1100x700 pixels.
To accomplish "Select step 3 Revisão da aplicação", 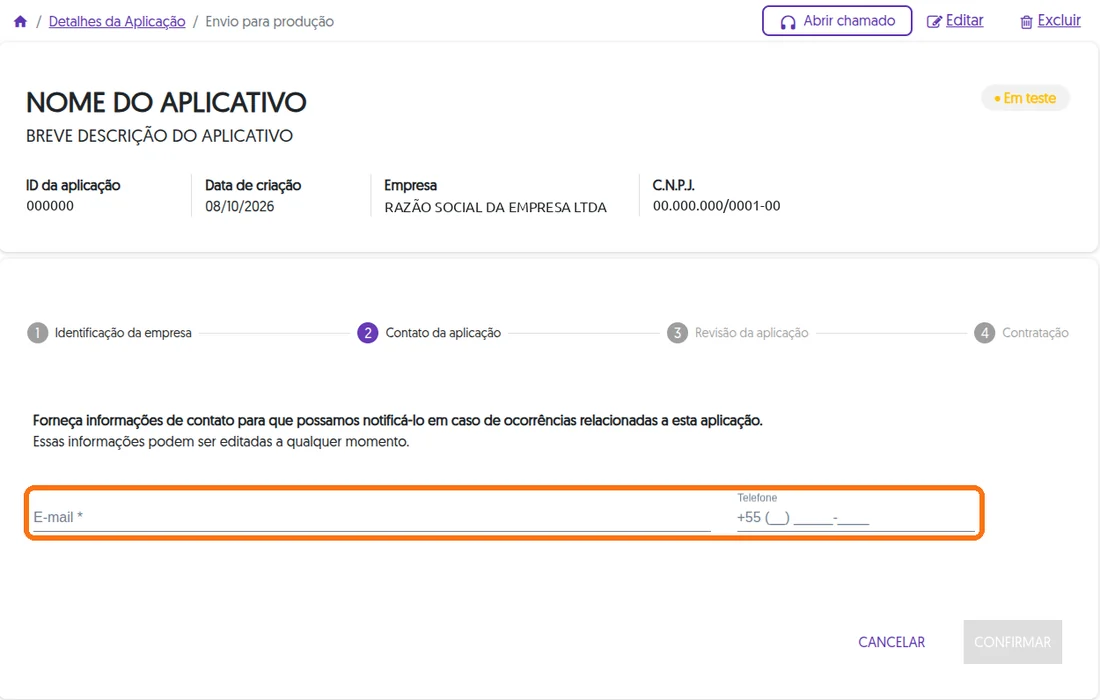I will pyautogui.click(x=737, y=332).
